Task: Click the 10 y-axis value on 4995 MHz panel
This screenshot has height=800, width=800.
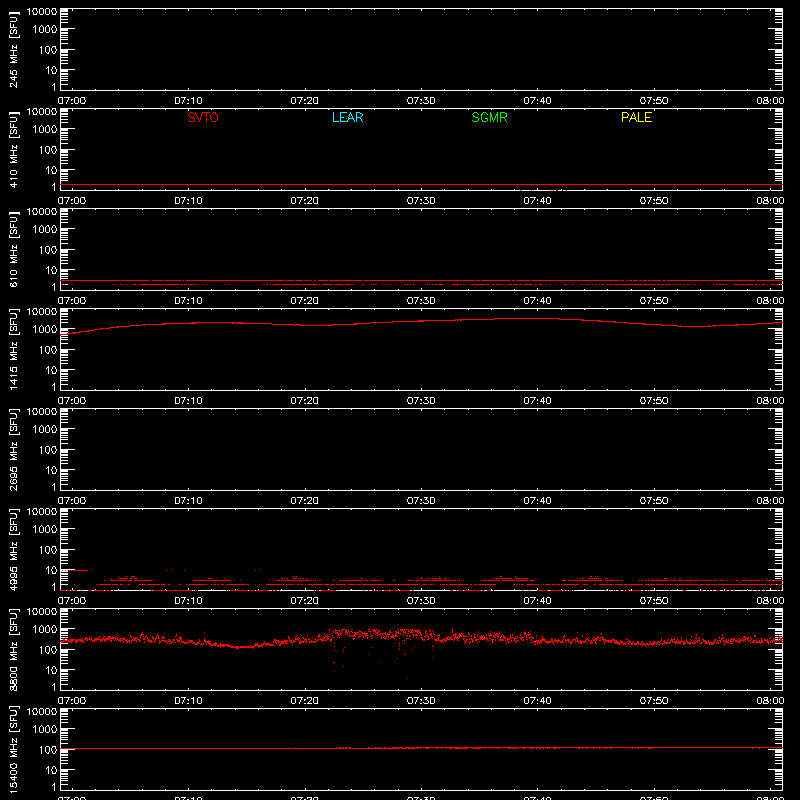Action: coord(52,570)
